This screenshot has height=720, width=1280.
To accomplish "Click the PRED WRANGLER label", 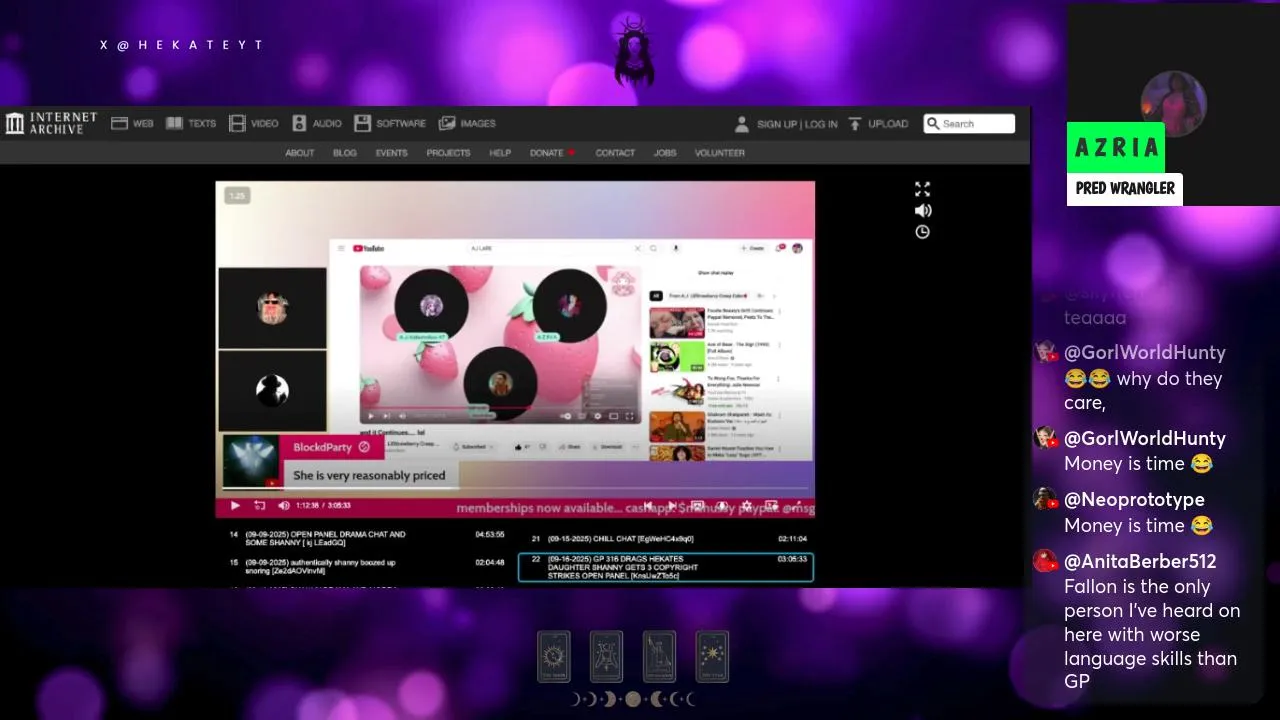I will pyautogui.click(x=1125, y=188).
